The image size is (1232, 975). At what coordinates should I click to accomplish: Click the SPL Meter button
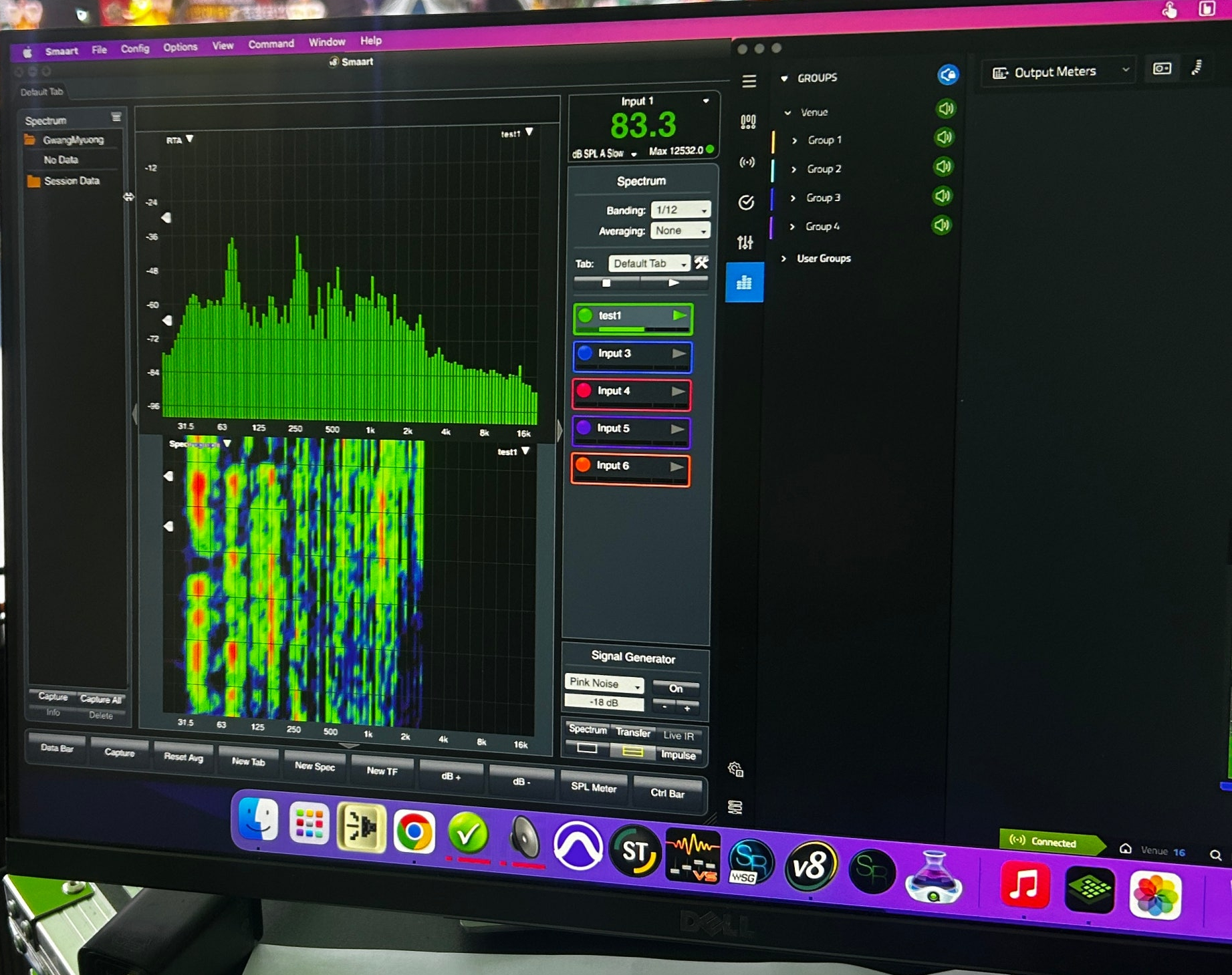click(594, 787)
